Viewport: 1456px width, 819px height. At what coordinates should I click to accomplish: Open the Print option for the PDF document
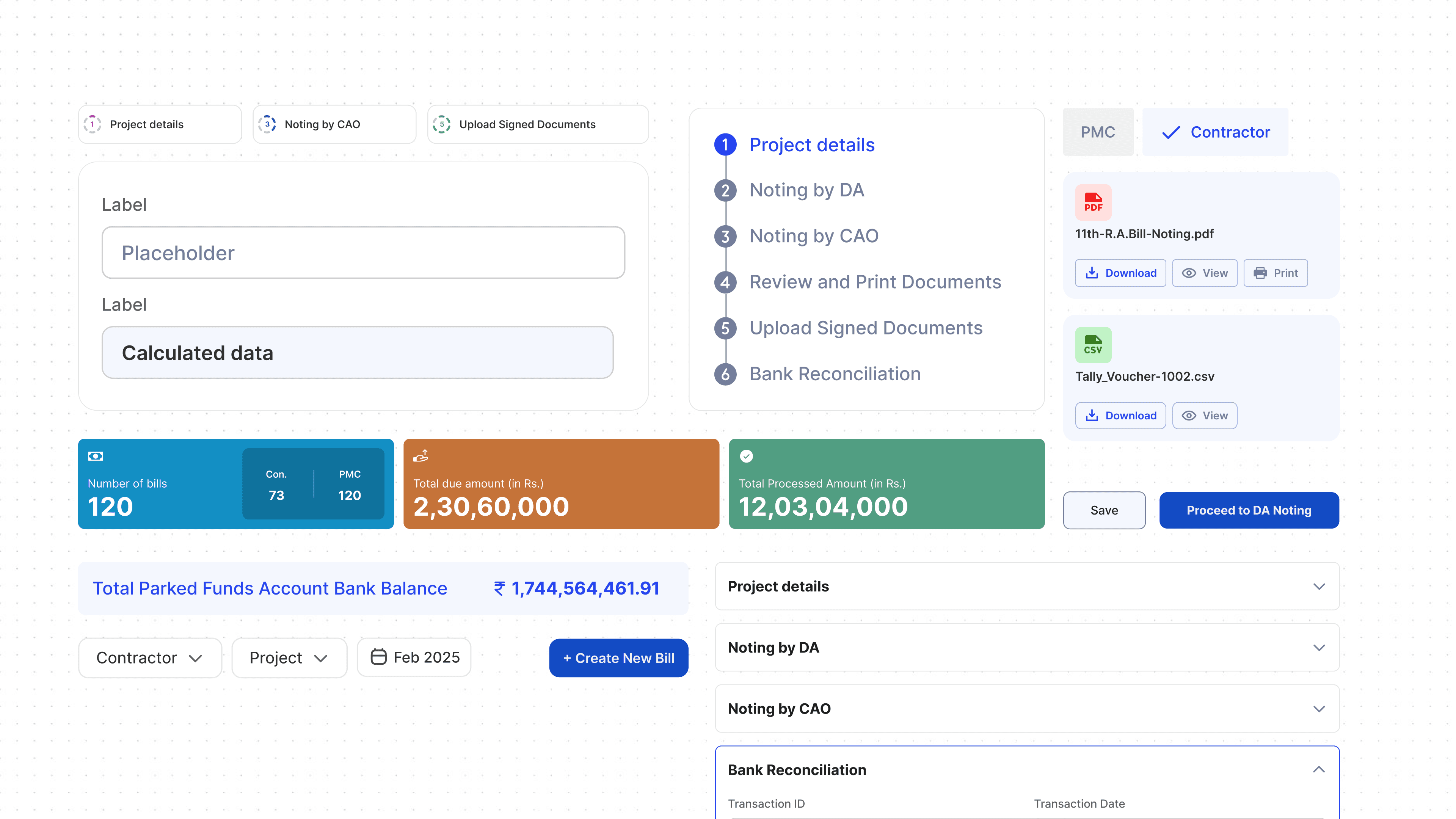tap(1275, 273)
